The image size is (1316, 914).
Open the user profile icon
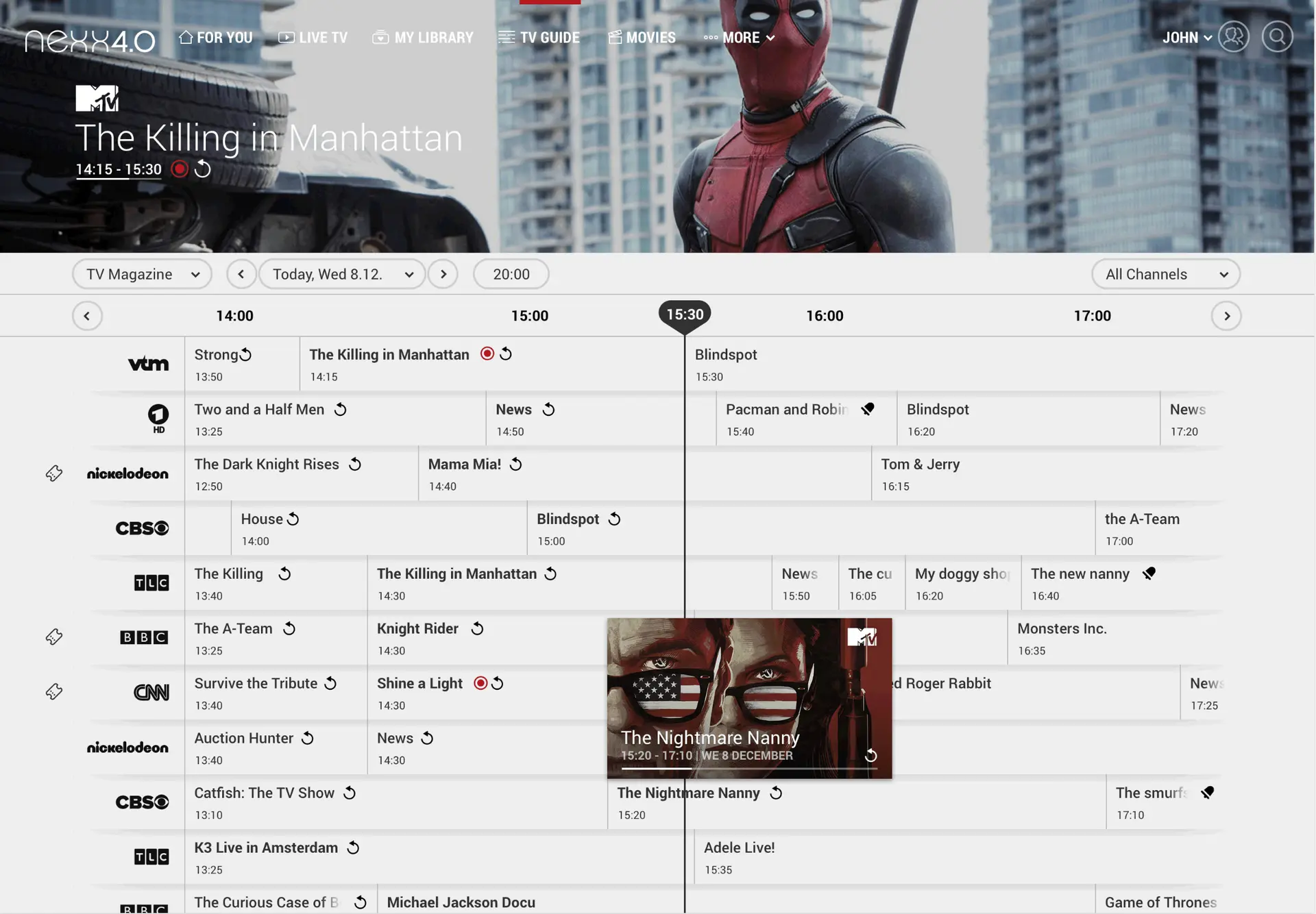(1233, 37)
